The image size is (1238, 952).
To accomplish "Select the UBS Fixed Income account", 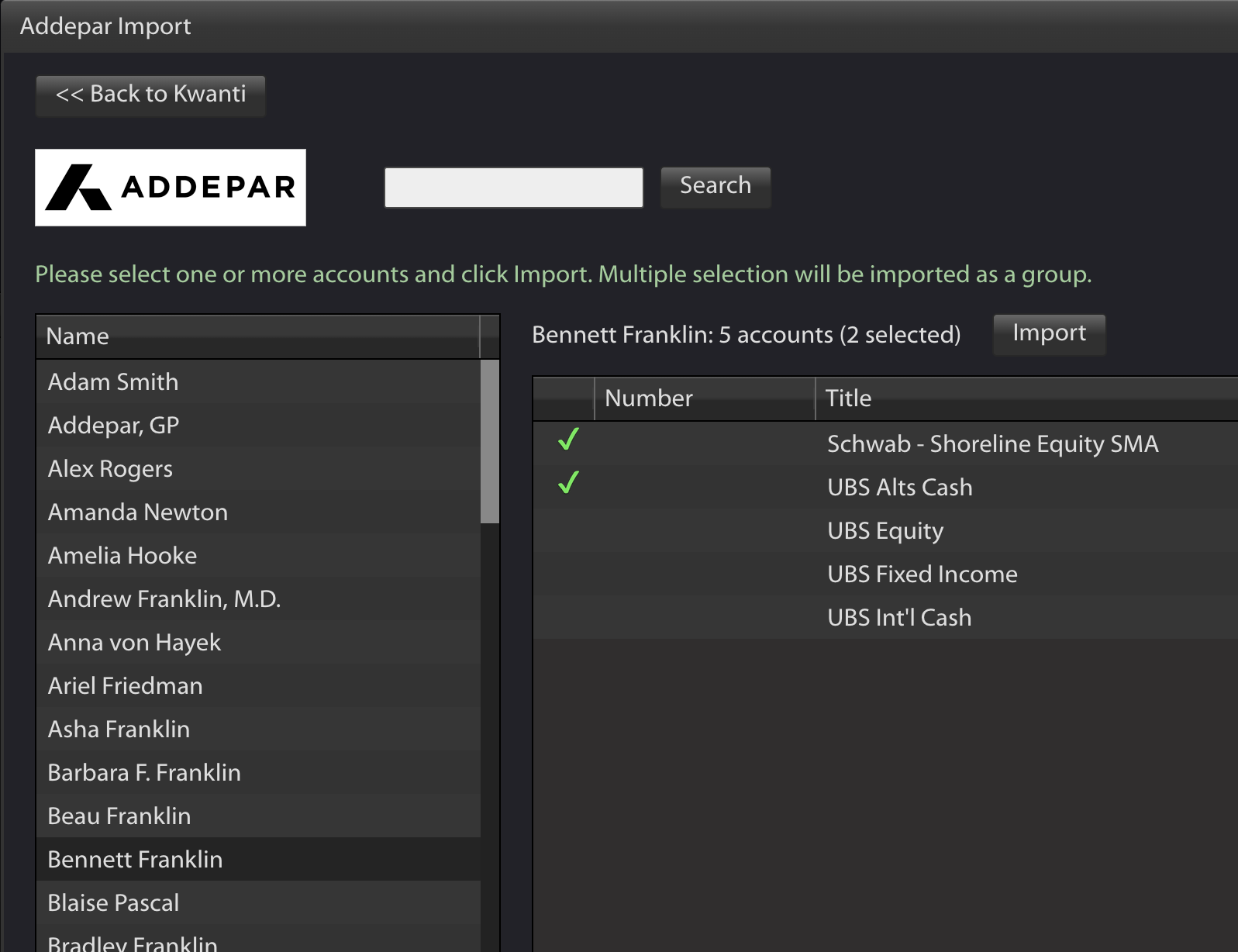I will point(885,574).
